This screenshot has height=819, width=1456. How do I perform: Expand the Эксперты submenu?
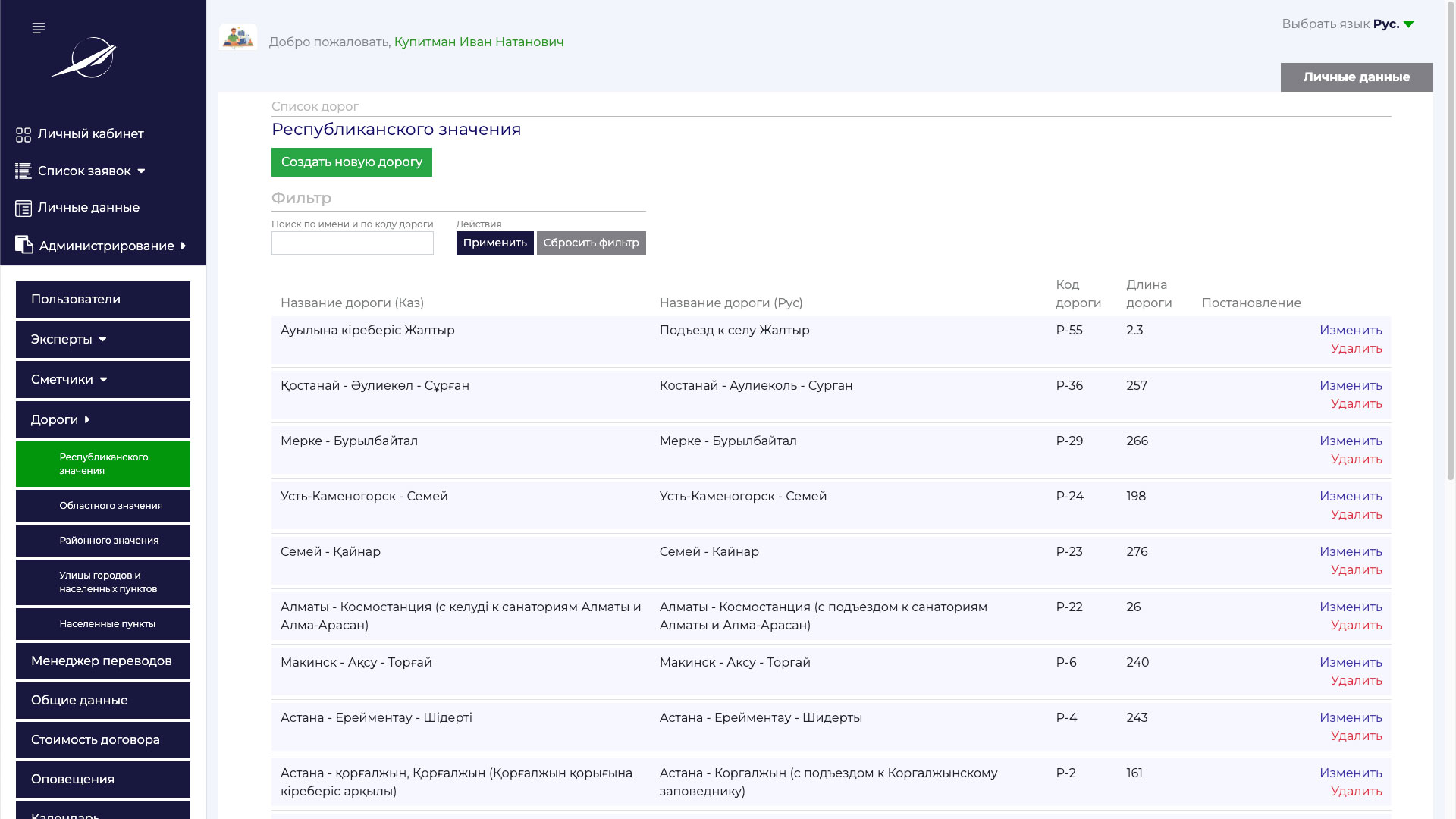pyautogui.click(x=103, y=339)
